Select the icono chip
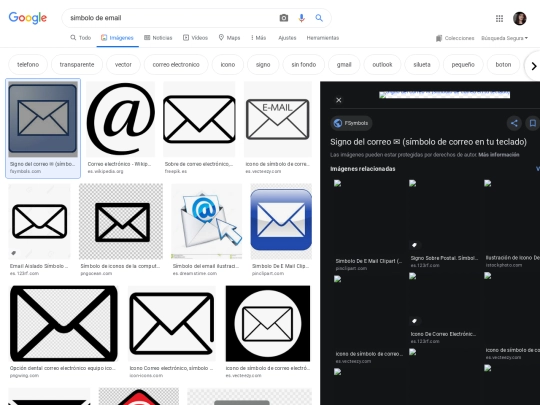 (x=228, y=65)
